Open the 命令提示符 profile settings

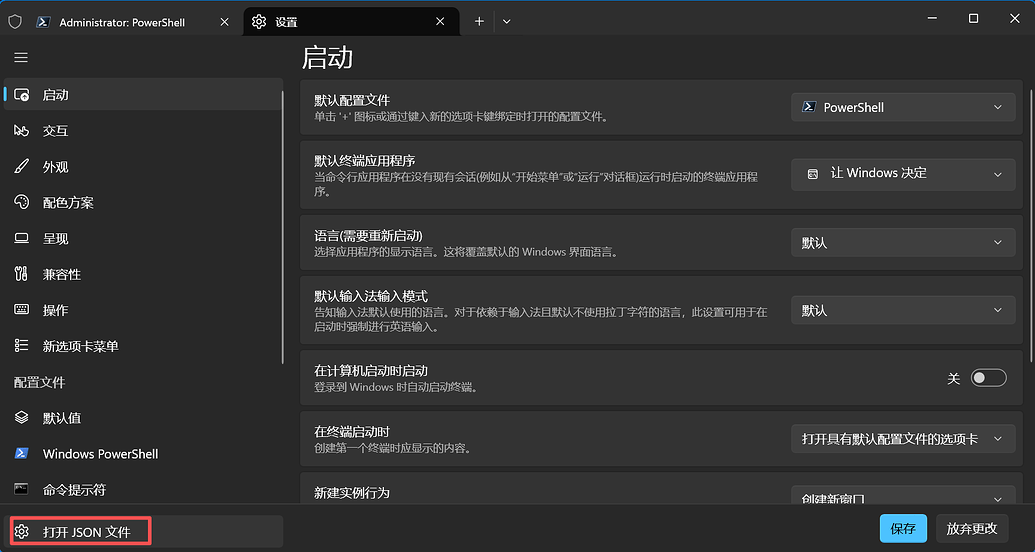(x=143, y=489)
